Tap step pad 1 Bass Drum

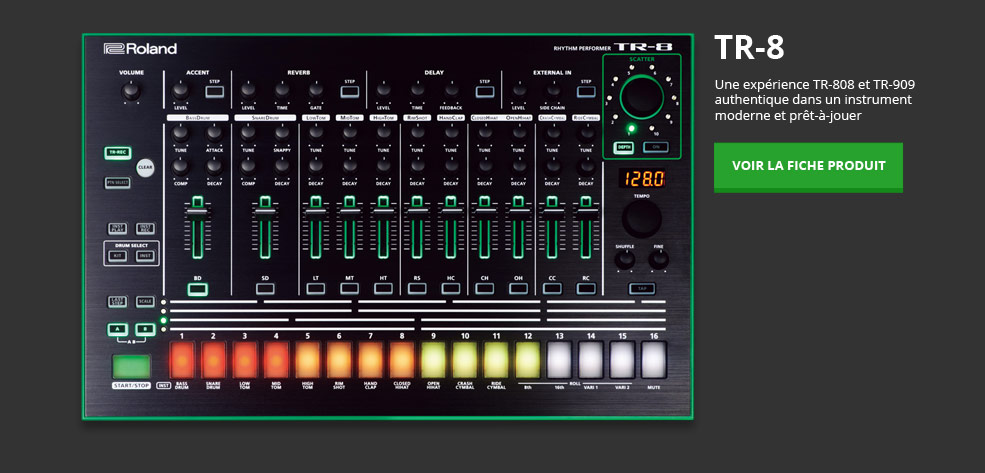coord(182,359)
